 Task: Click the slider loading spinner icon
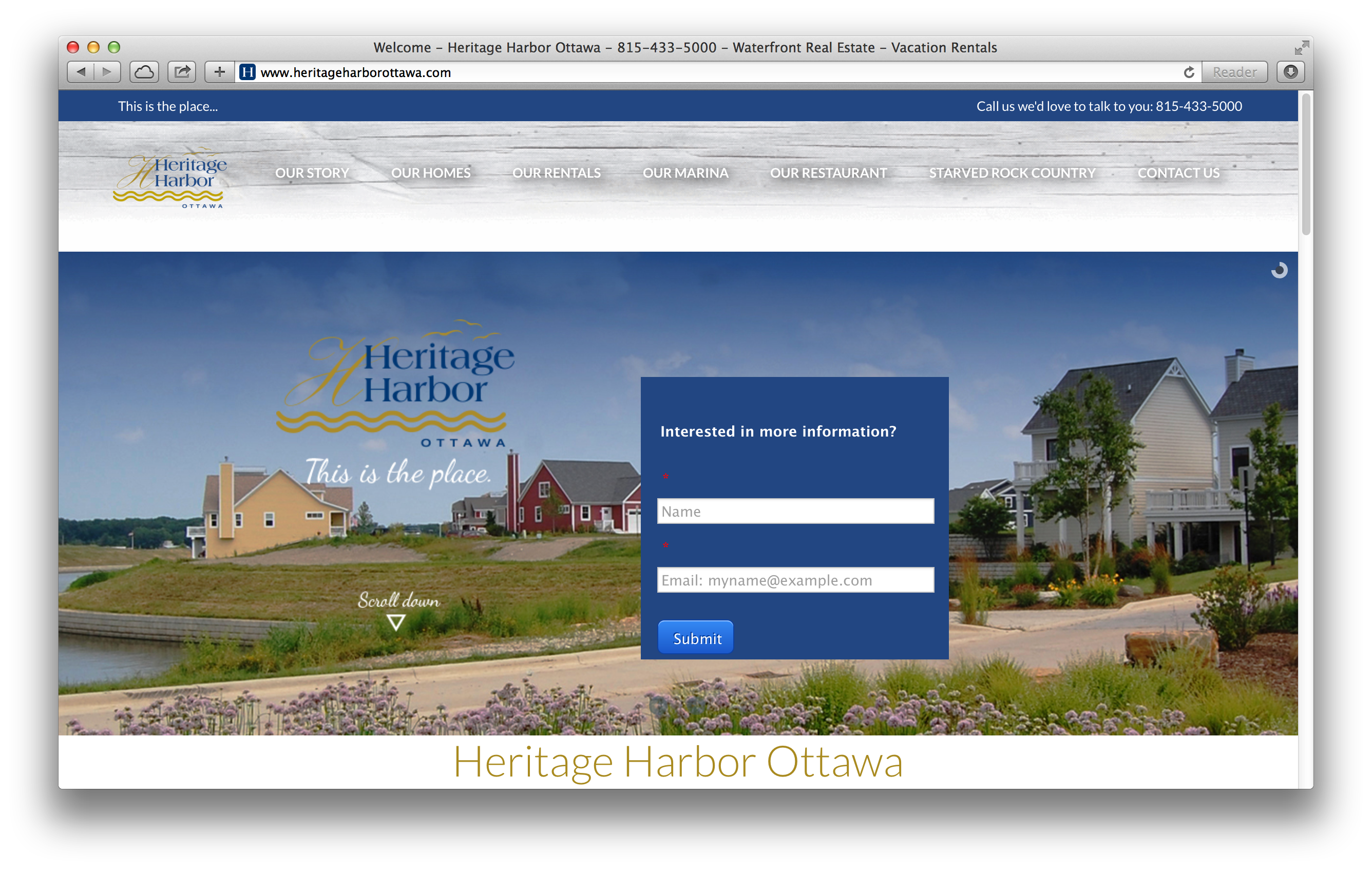click(x=1279, y=270)
